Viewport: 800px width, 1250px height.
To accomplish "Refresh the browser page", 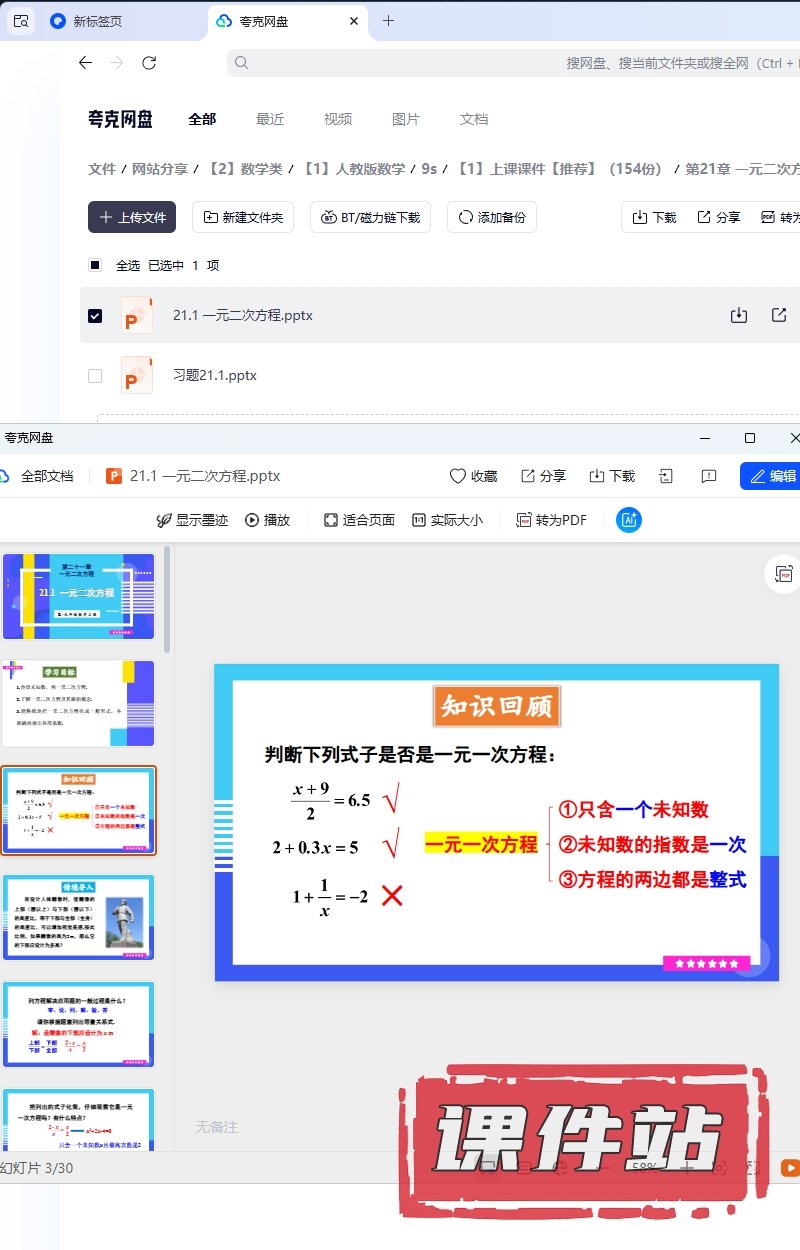I will [x=149, y=63].
